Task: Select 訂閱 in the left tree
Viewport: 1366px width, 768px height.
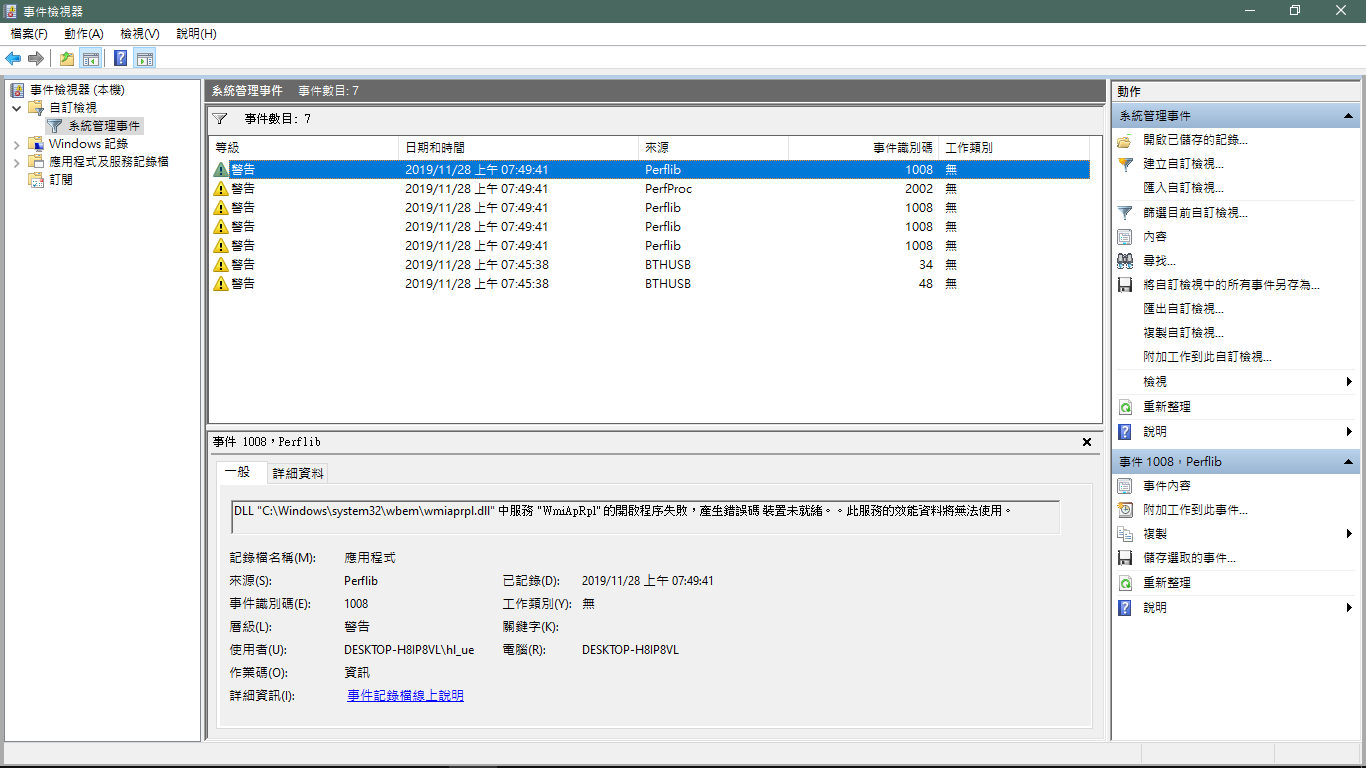Action: pos(61,180)
